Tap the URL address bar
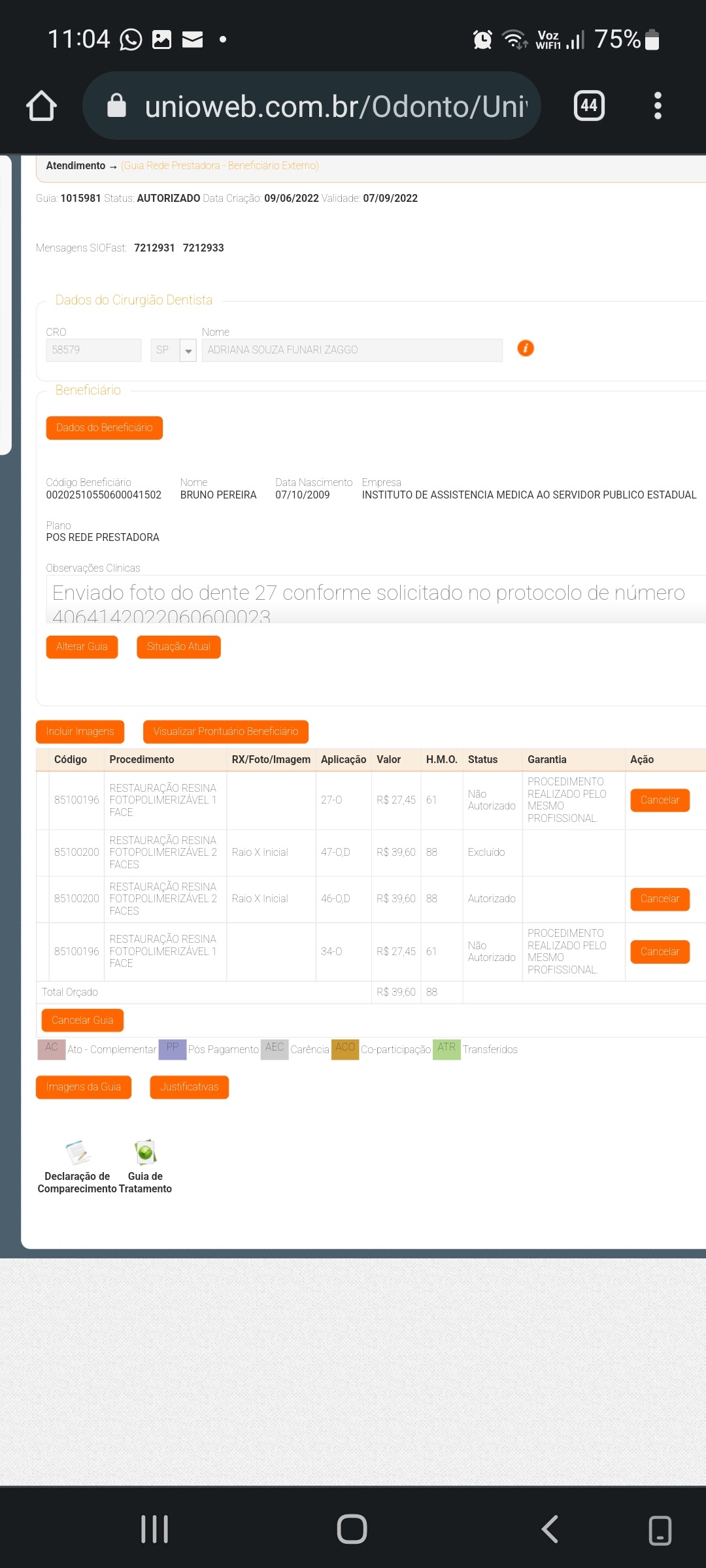Screen dimensions: 706x1568 (x=312, y=105)
